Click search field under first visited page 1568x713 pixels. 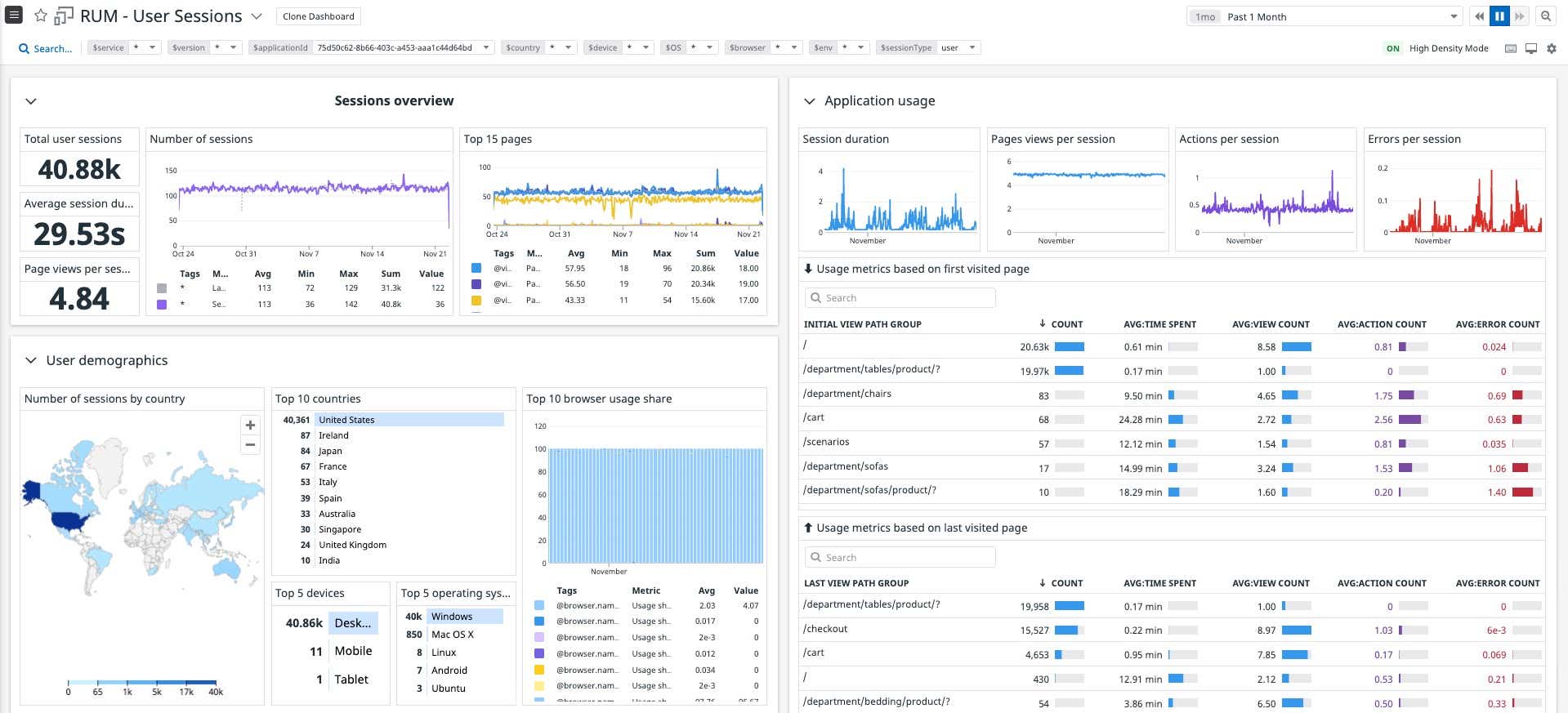899,298
